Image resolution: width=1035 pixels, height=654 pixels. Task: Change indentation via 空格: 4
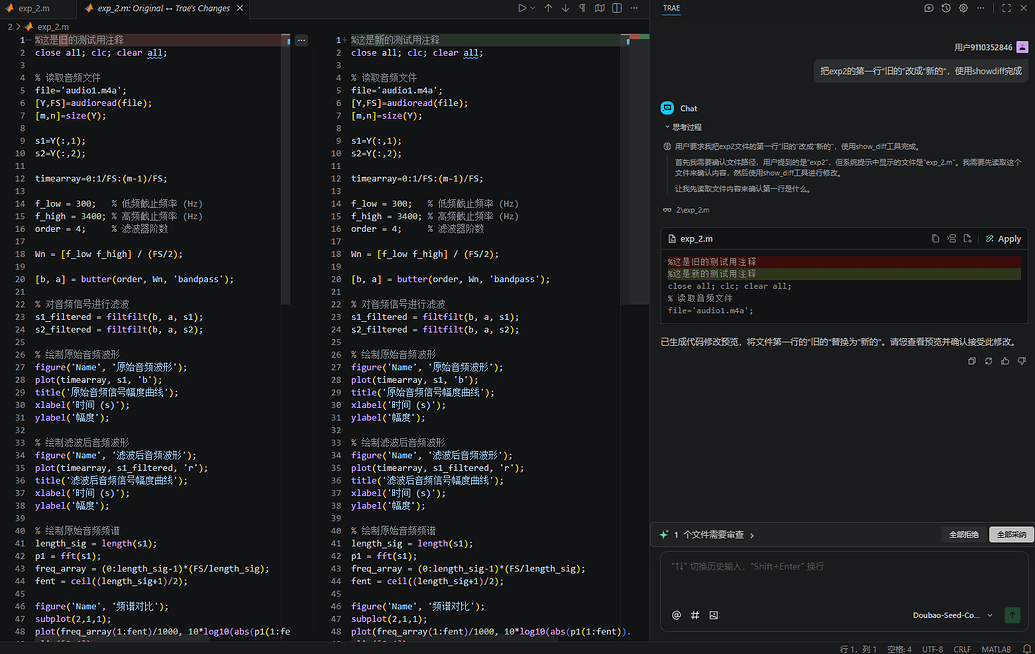pyautogui.click(x=899, y=649)
